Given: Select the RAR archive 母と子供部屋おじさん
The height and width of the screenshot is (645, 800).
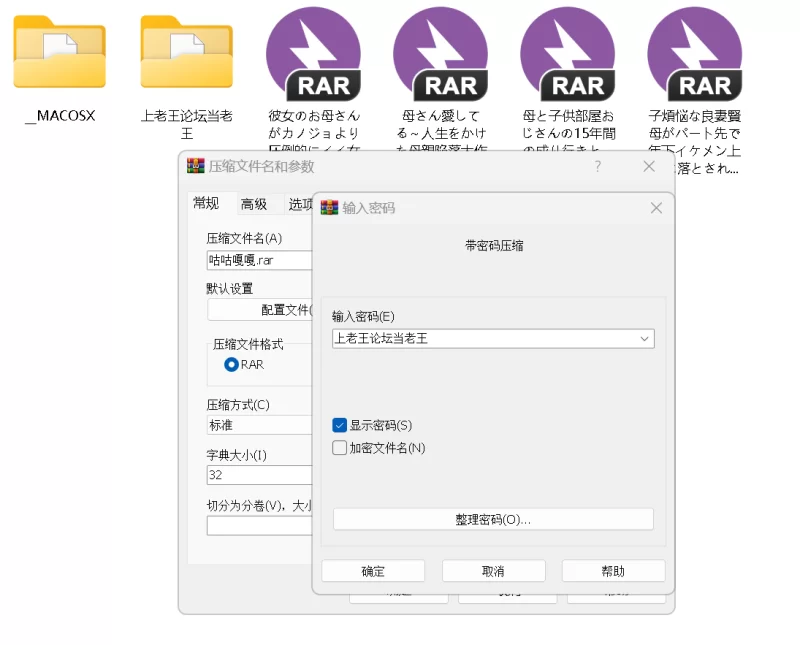Looking at the screenshot, I should pyautogui.click(x=567, y=54).
